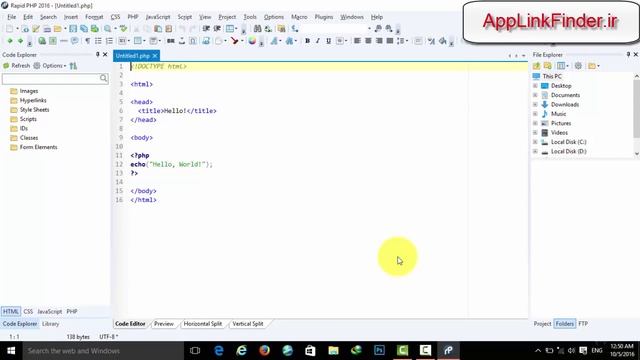Click the Align right icon
The height and width of the screenshot is (360, 640).
pyautogui.click(x=379, y=41)
